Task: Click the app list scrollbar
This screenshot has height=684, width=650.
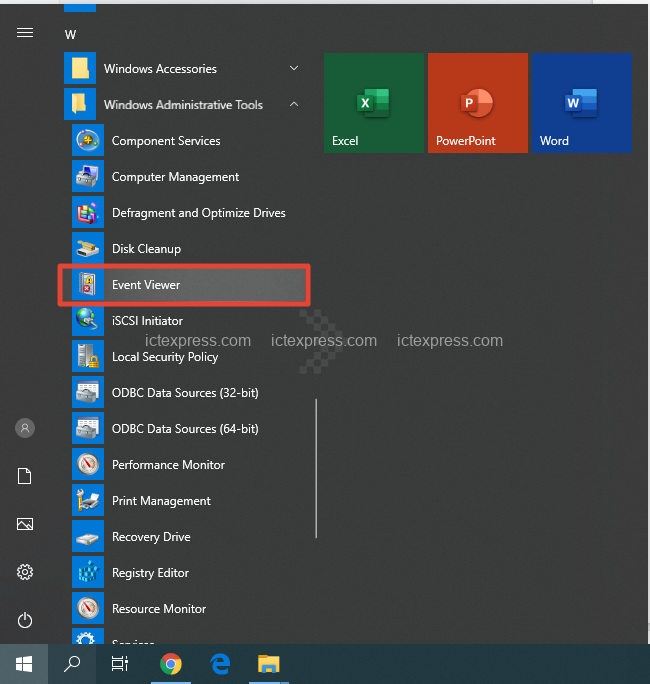Action: tap(316, 468)
